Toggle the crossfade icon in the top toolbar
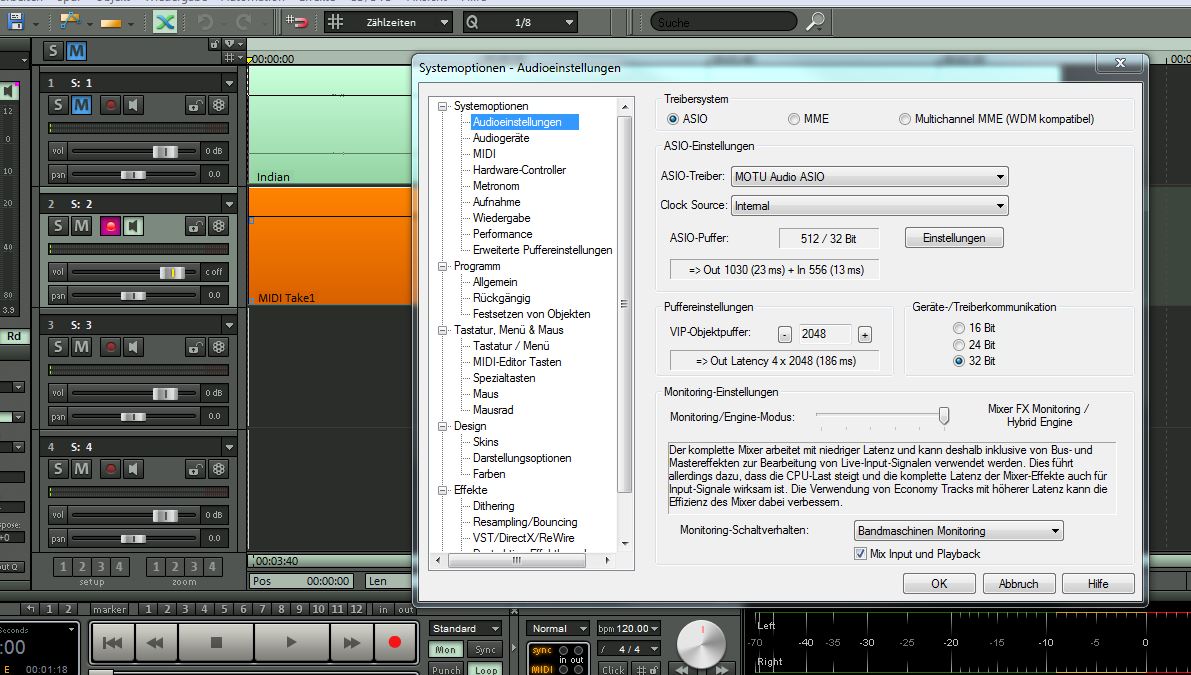1191x675 pixels. (x=165, y=22)
